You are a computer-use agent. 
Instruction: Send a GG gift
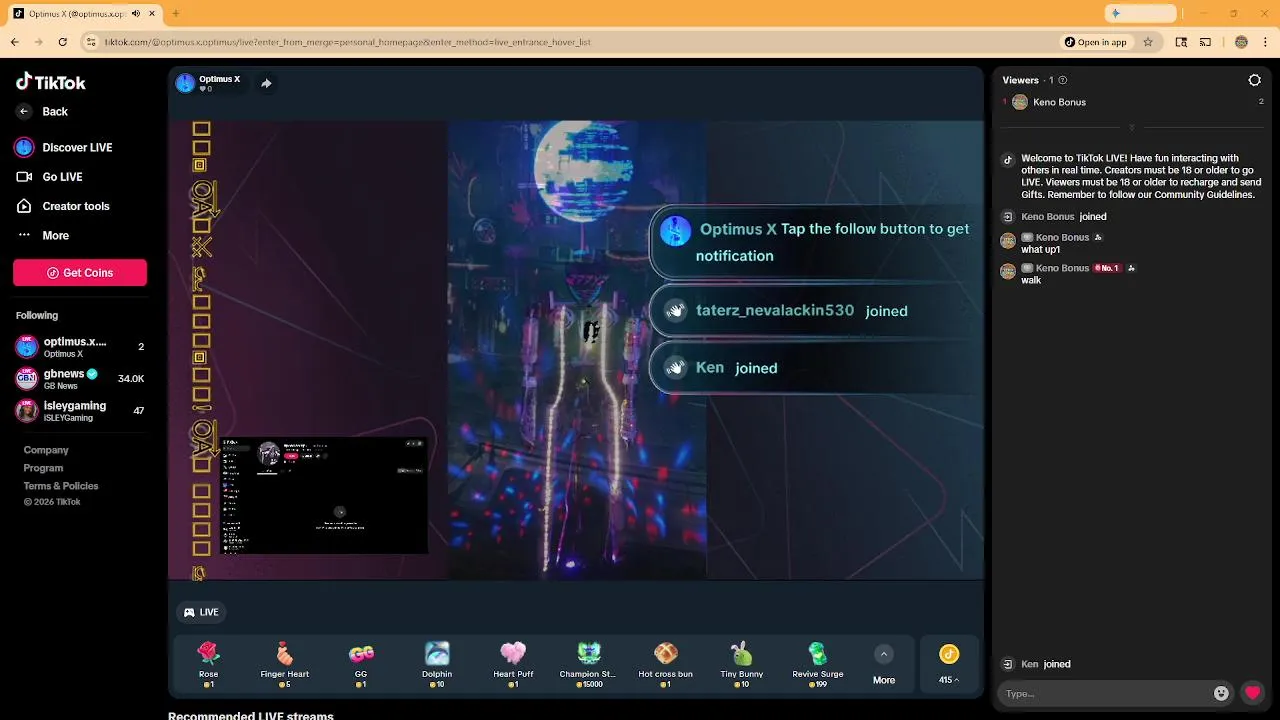click(361, 665)
